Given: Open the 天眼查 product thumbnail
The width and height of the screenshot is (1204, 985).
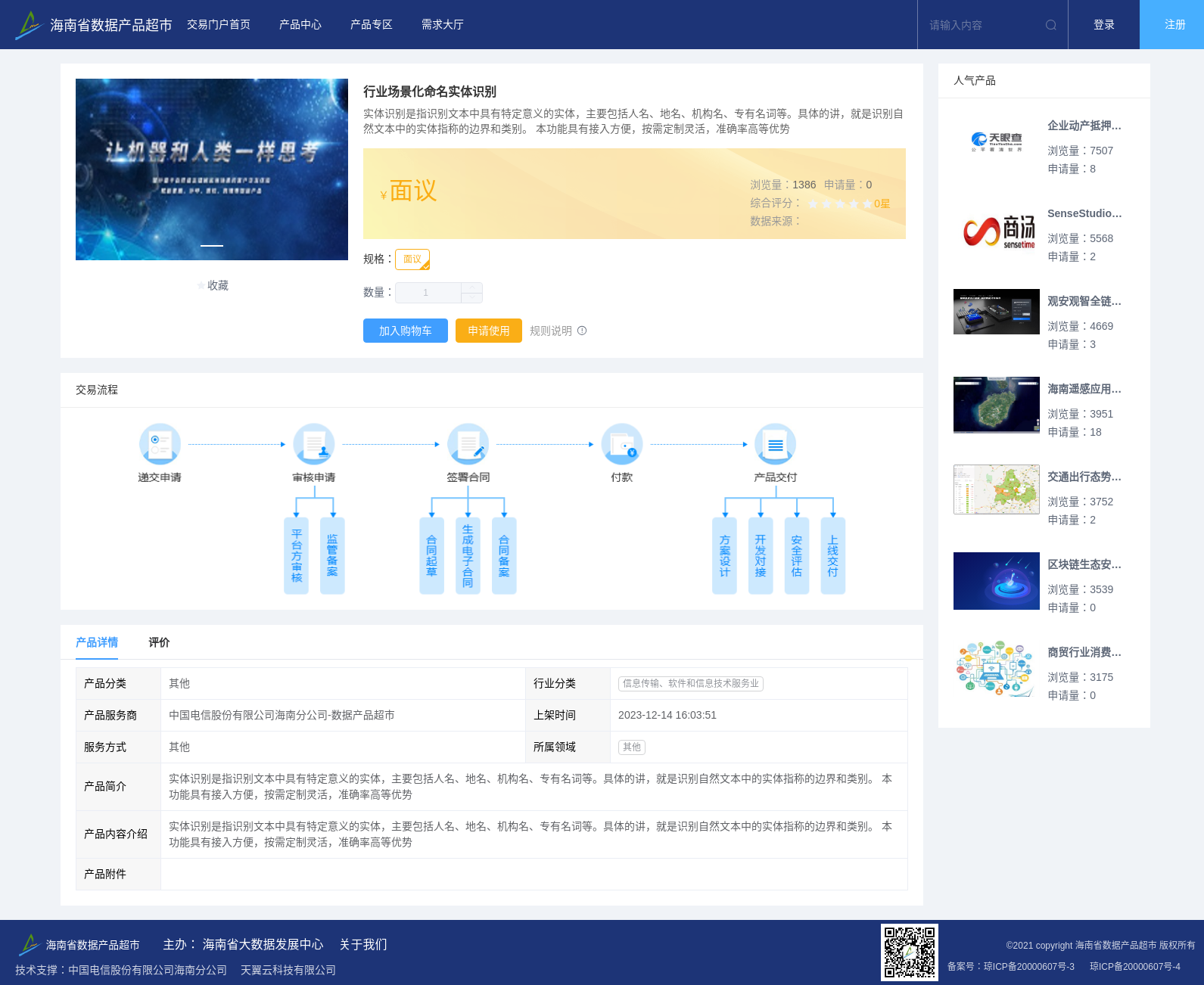Looking at the screenshot, I should [x=997, y=142].
